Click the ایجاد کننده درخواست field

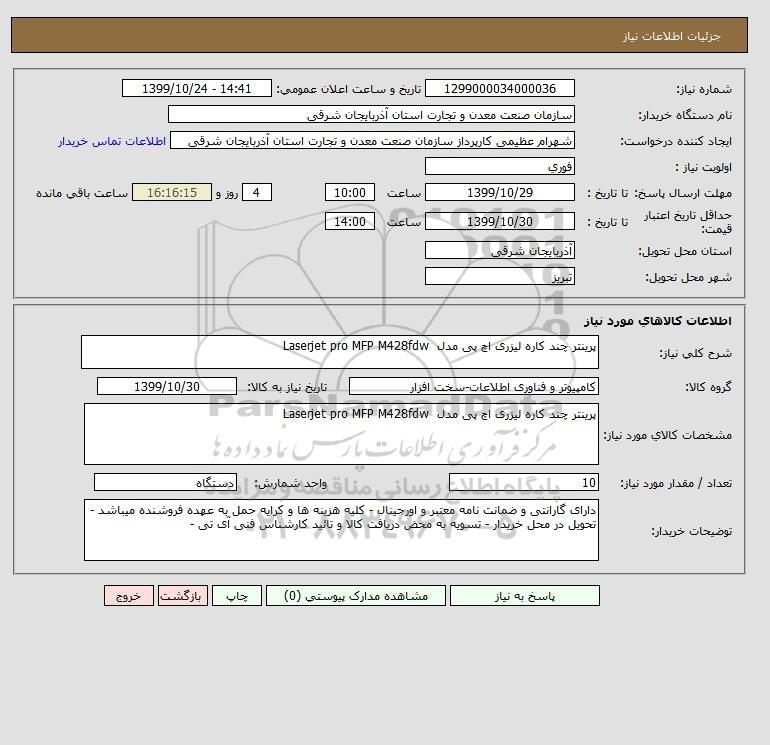(x=372, y=141)
